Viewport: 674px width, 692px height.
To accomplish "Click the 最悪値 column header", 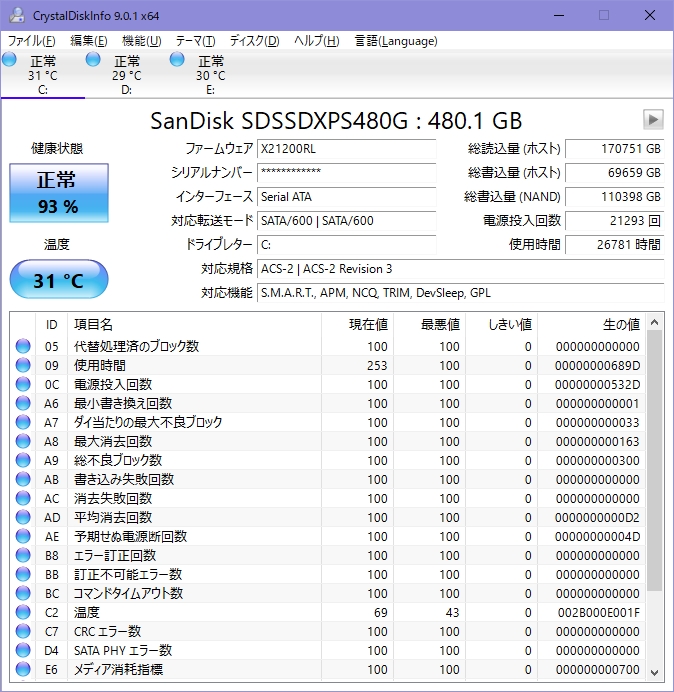I will pyautogui.click(x=429, y=324).
